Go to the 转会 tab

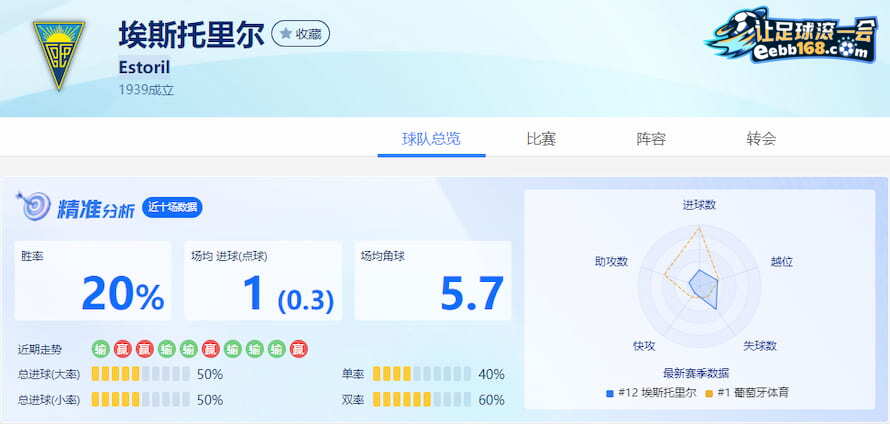pyautogui.click(x=761, y=139)
